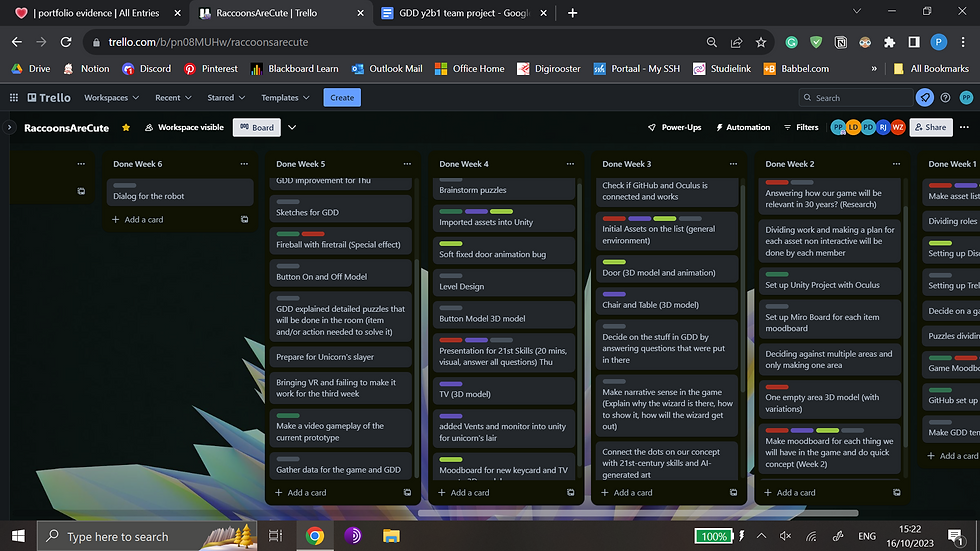Open Workspace visible setting

[x=184, y=127]
